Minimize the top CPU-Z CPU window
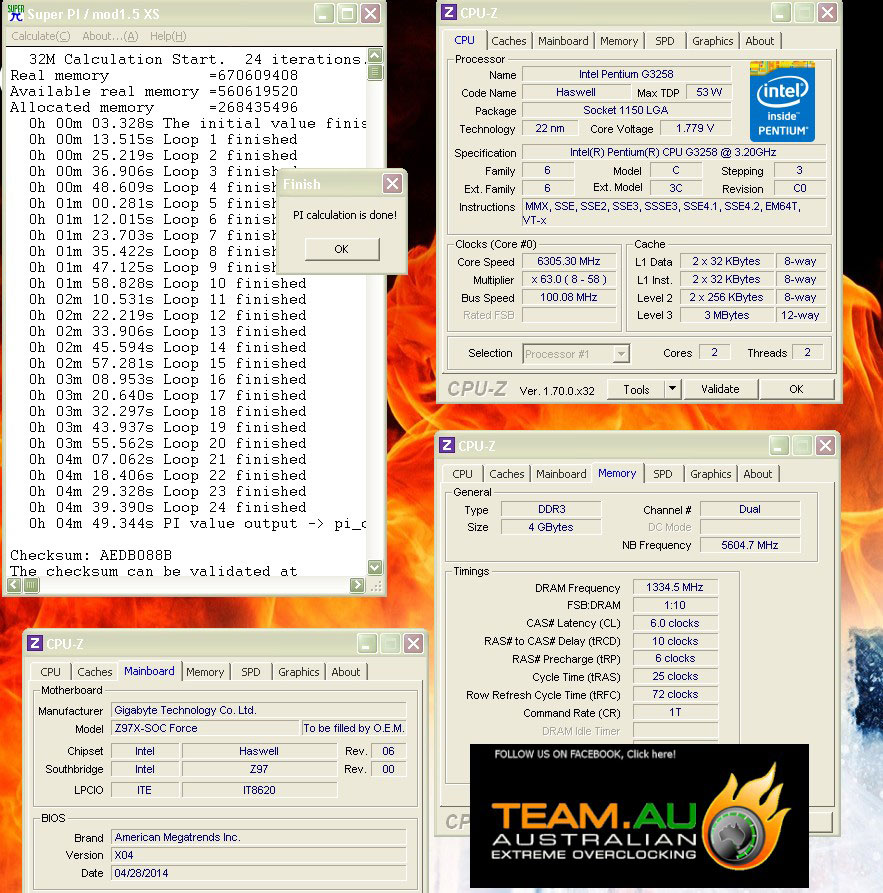This screenshot has height=893, width=883. pos(781,12)
